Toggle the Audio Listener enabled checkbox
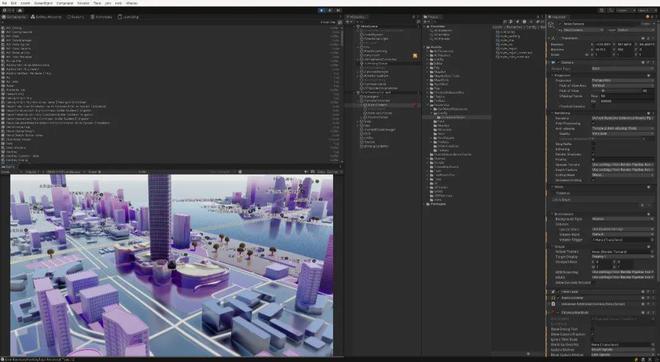660x362 pixels. pos(559,298)
